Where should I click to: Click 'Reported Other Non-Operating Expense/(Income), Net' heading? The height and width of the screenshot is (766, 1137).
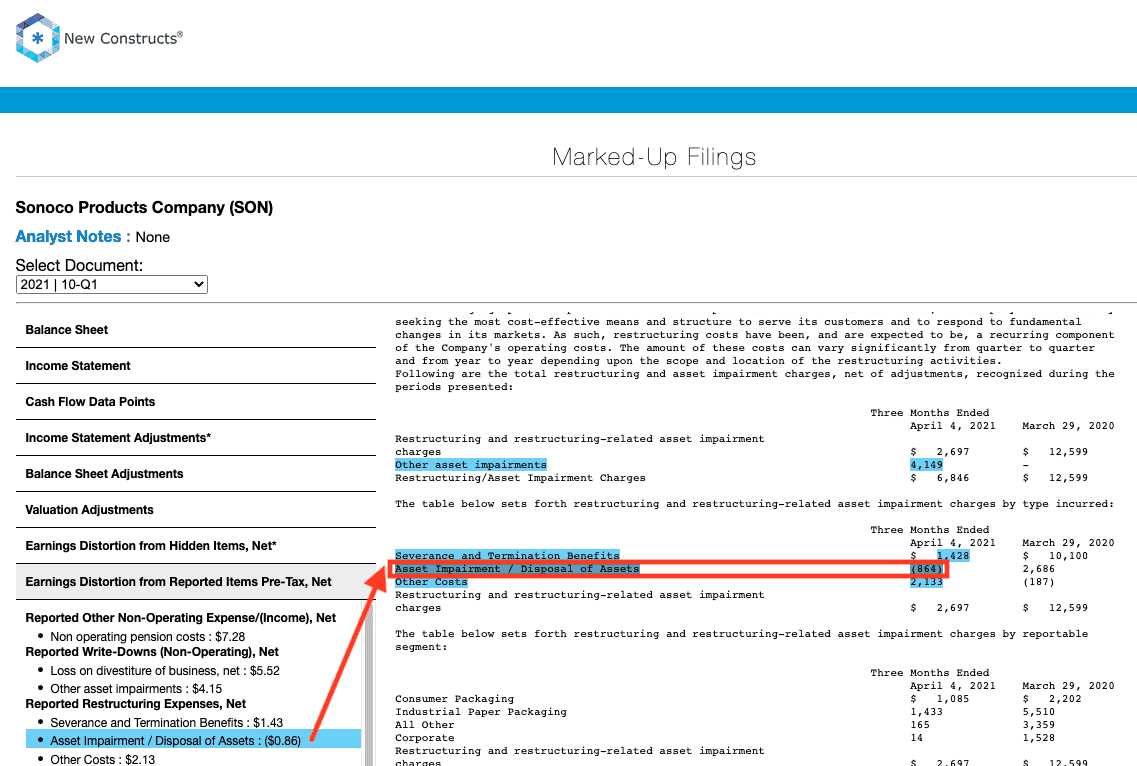click(181, 618)
